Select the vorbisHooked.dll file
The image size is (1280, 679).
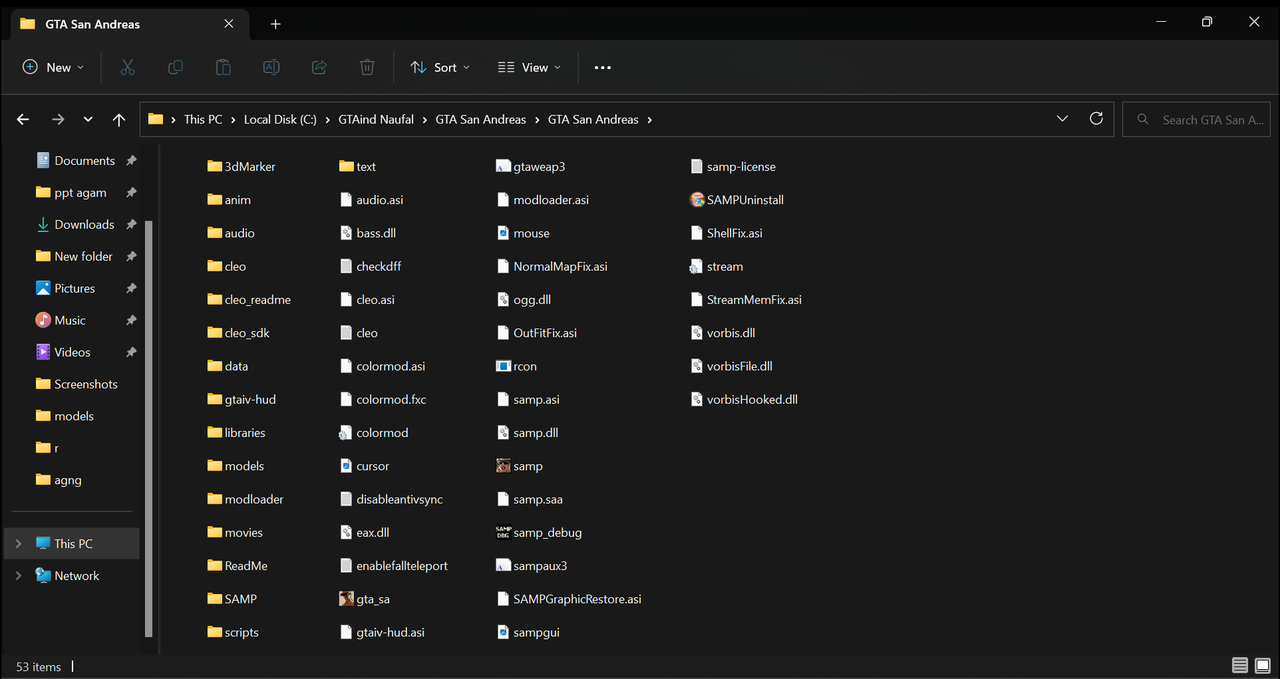(x=744, y=399)
